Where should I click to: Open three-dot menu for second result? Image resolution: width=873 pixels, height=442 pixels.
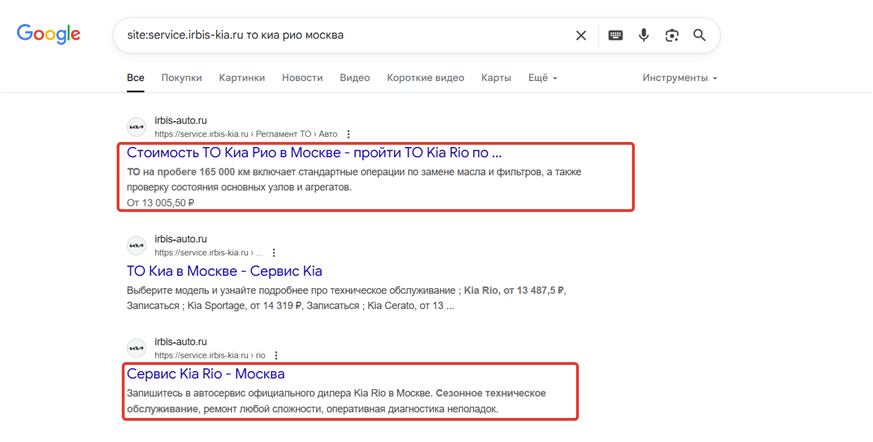[x=274, y=252]
